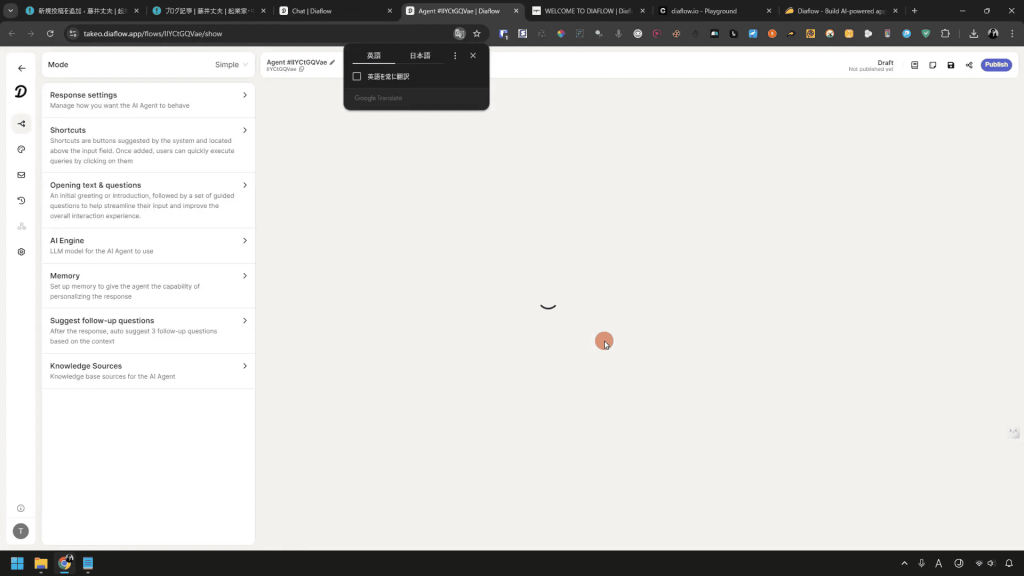Open the mail envelope sidebar icon
The height and width of the screenshot is (576, 1024).
point(22,175)
